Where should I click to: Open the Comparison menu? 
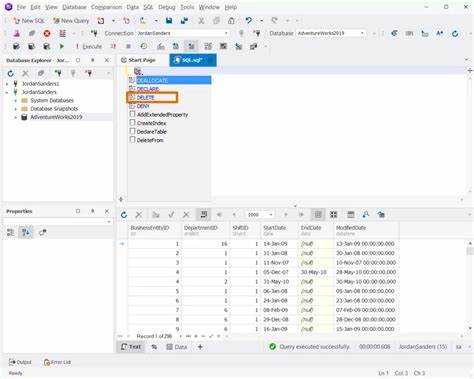(x=106, y=7)
